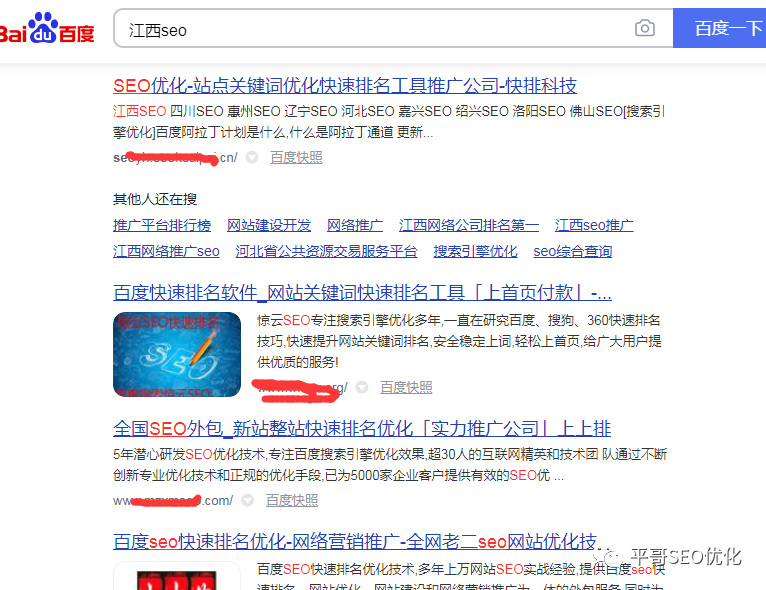Select related search 推广平台排行榜
The height and width of the screenshot is (590, 766).
coord(162,225)
